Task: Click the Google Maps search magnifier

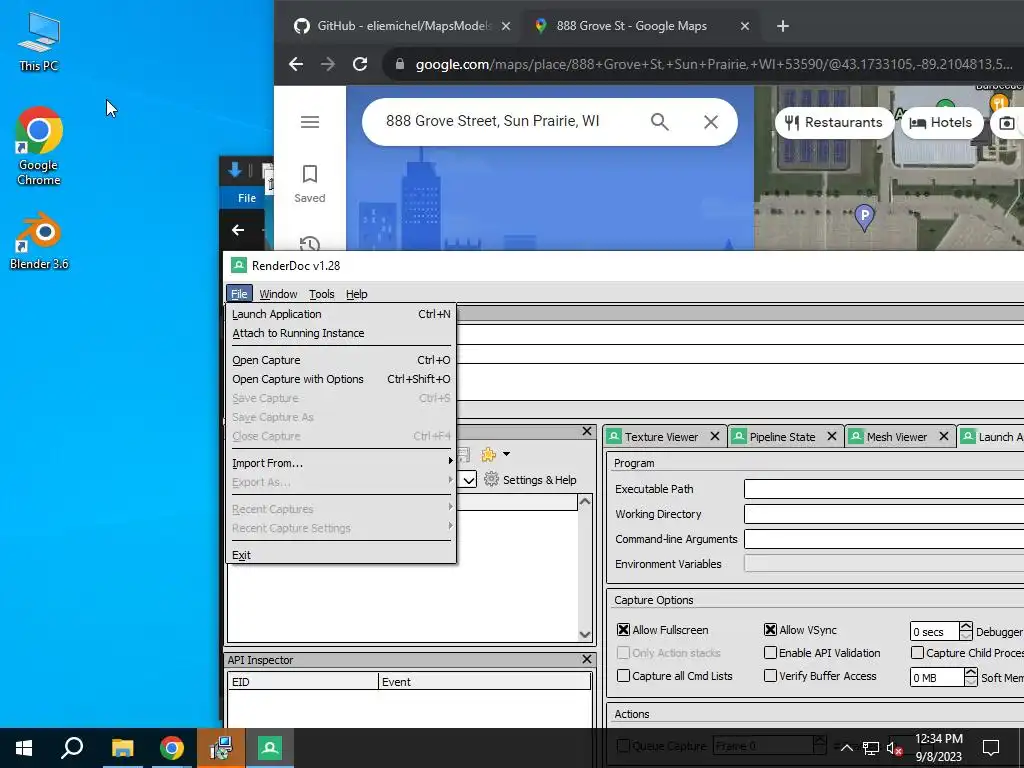Action: (x=660, y=121)
